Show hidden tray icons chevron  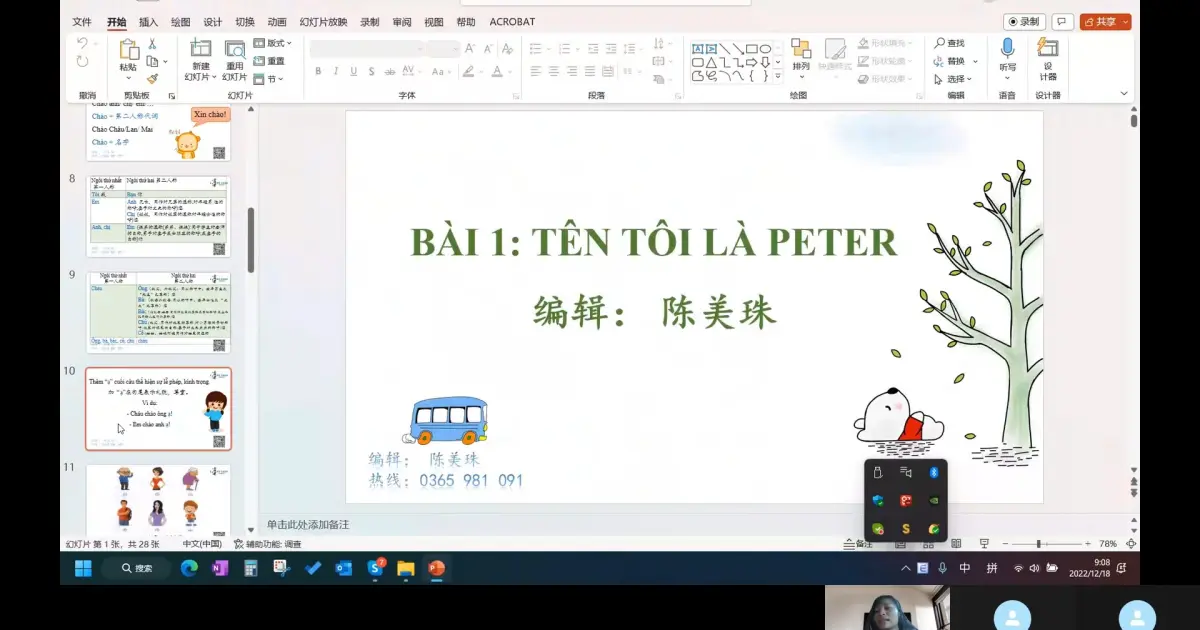point(906,568)
